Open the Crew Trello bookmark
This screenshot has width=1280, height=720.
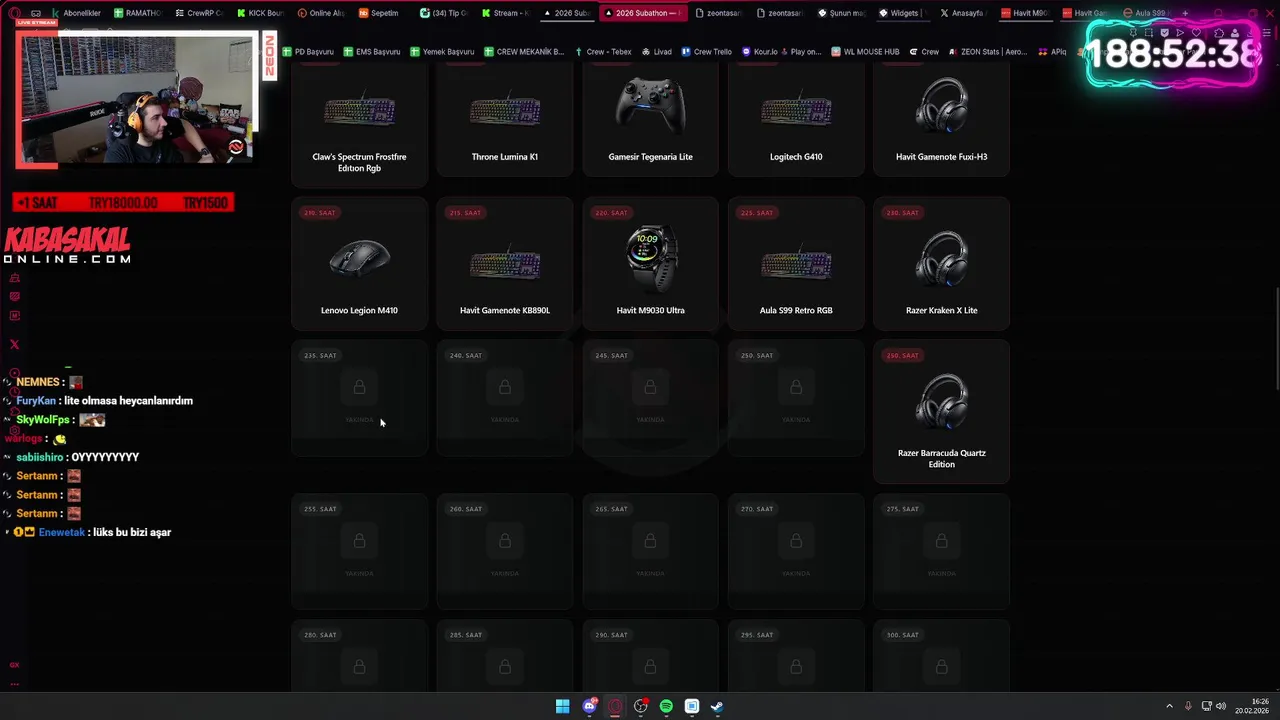(x=706, y=52)
